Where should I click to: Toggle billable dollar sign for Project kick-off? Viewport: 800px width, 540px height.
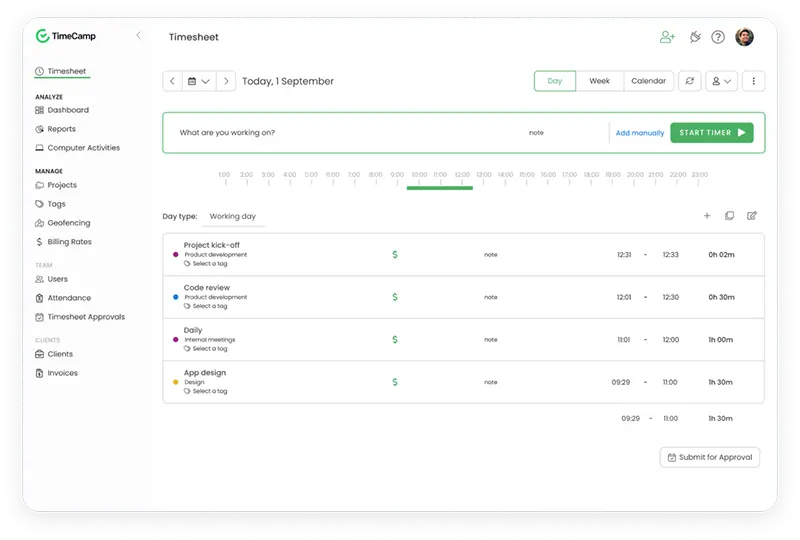[x=395, y=255]
